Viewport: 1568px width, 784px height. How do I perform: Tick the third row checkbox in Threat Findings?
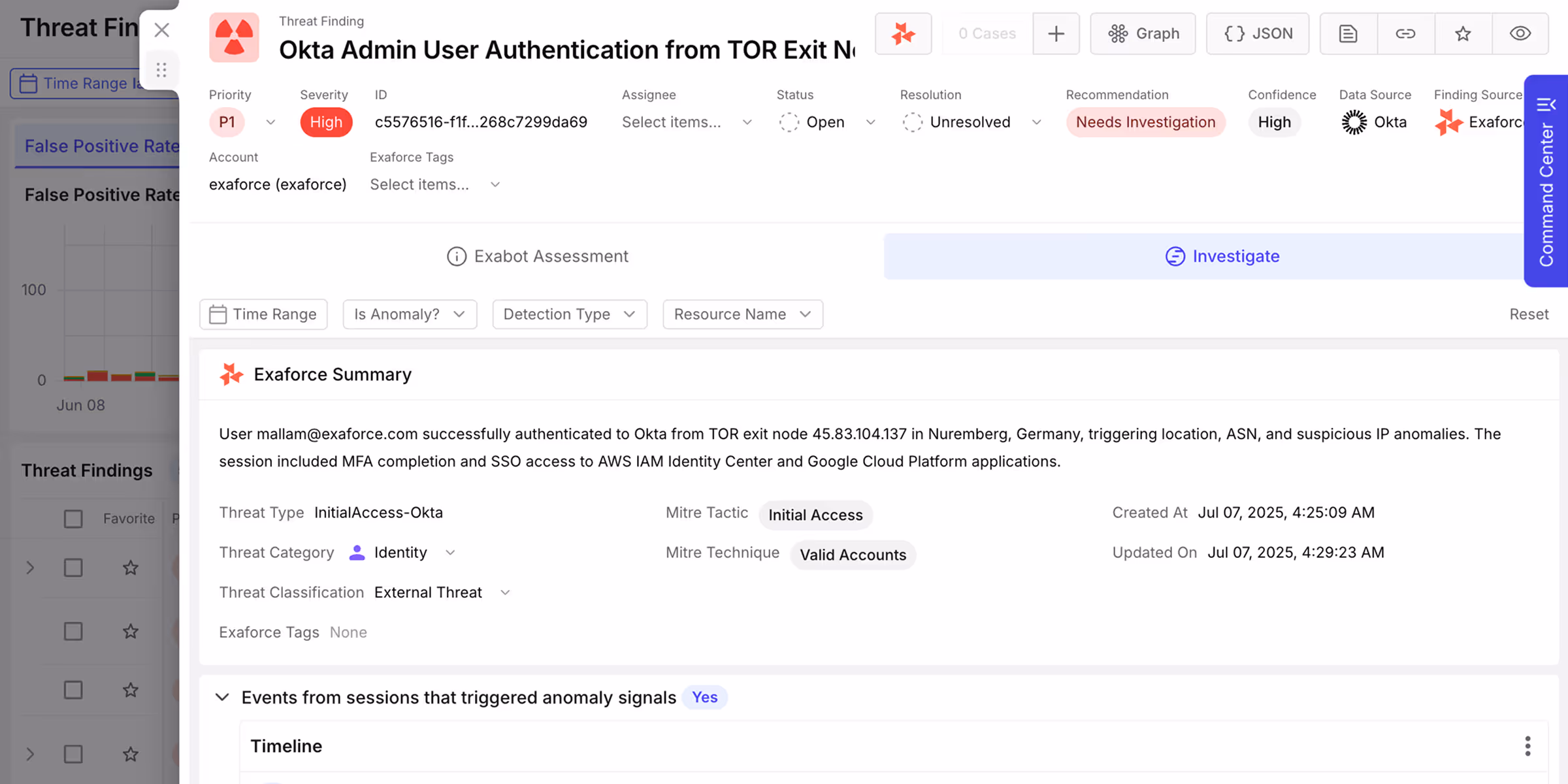[73, 690]
